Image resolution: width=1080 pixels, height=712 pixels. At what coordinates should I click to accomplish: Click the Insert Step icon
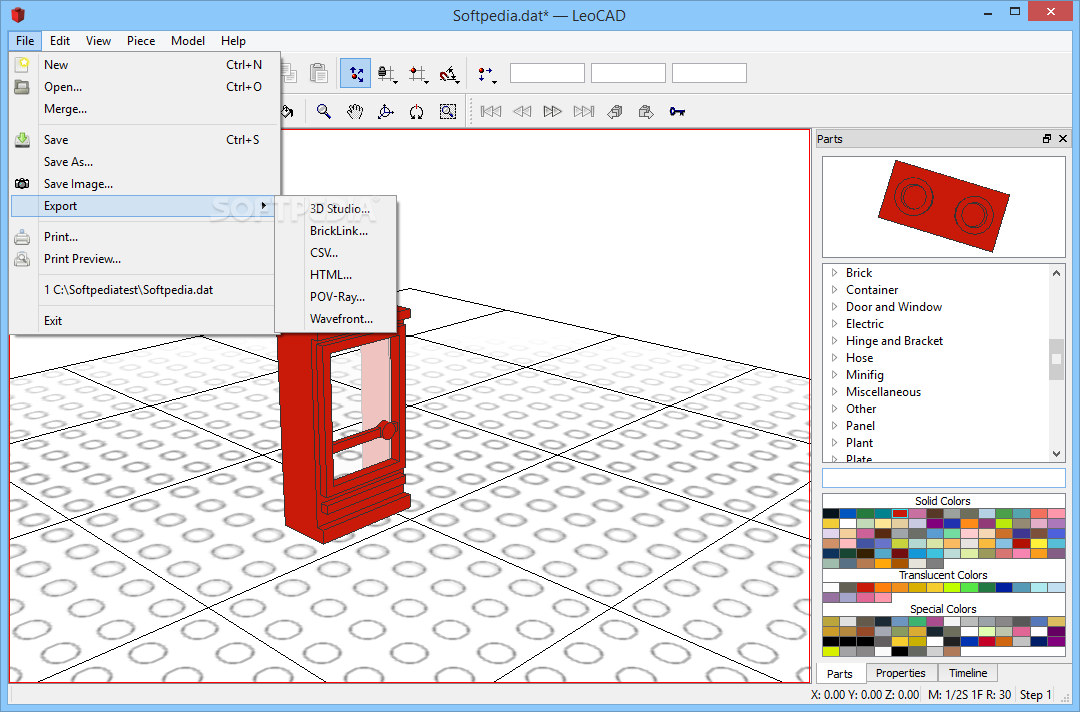615,112
